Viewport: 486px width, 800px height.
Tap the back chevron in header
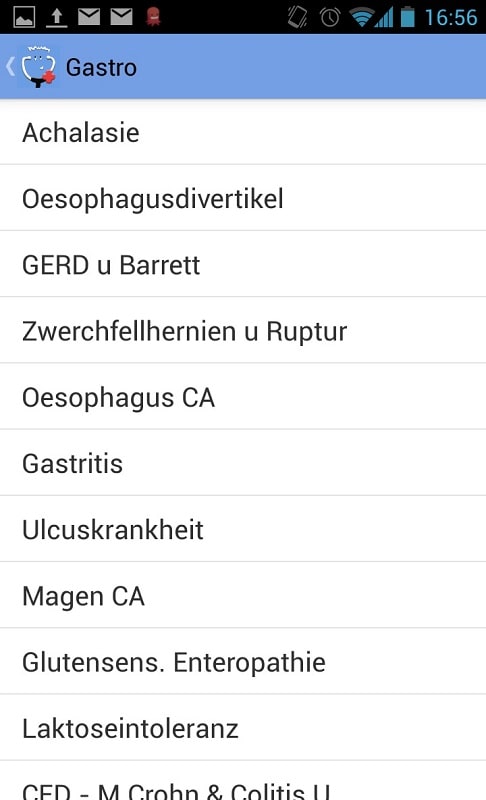click(x=10, y=67)
